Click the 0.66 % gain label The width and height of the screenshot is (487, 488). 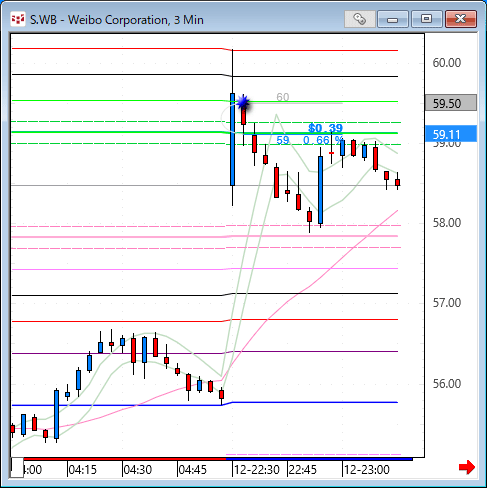pyautogui.click(x=323, y=140)
